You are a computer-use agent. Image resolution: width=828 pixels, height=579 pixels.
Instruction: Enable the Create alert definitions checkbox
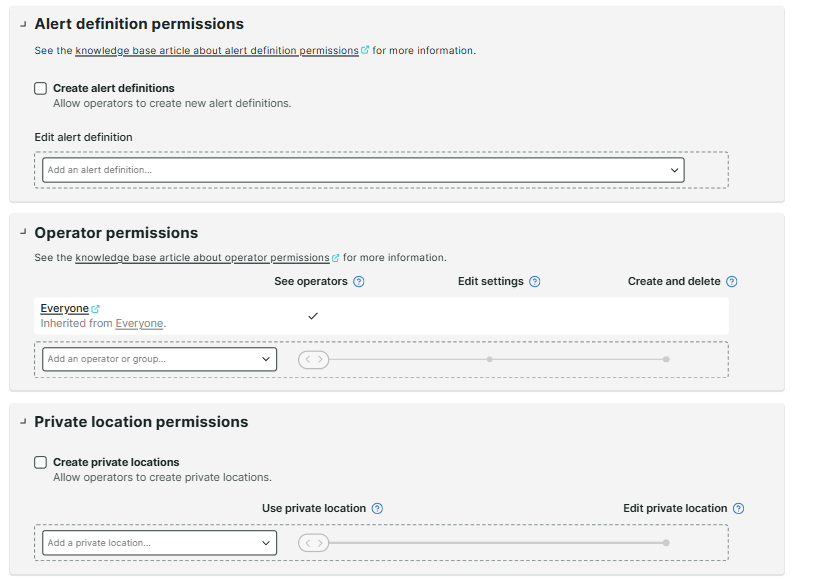pos(40,88)
